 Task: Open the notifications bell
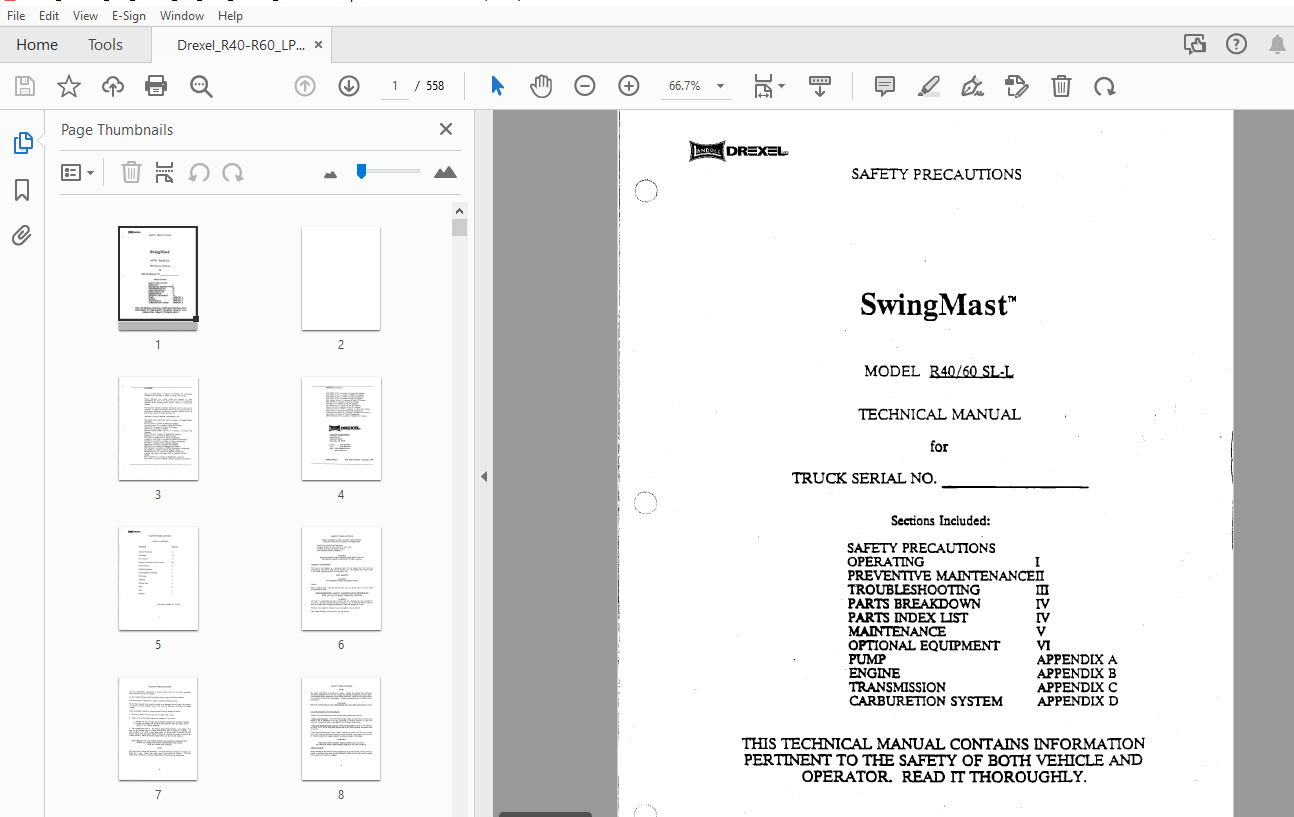[x=1277, y=44]
